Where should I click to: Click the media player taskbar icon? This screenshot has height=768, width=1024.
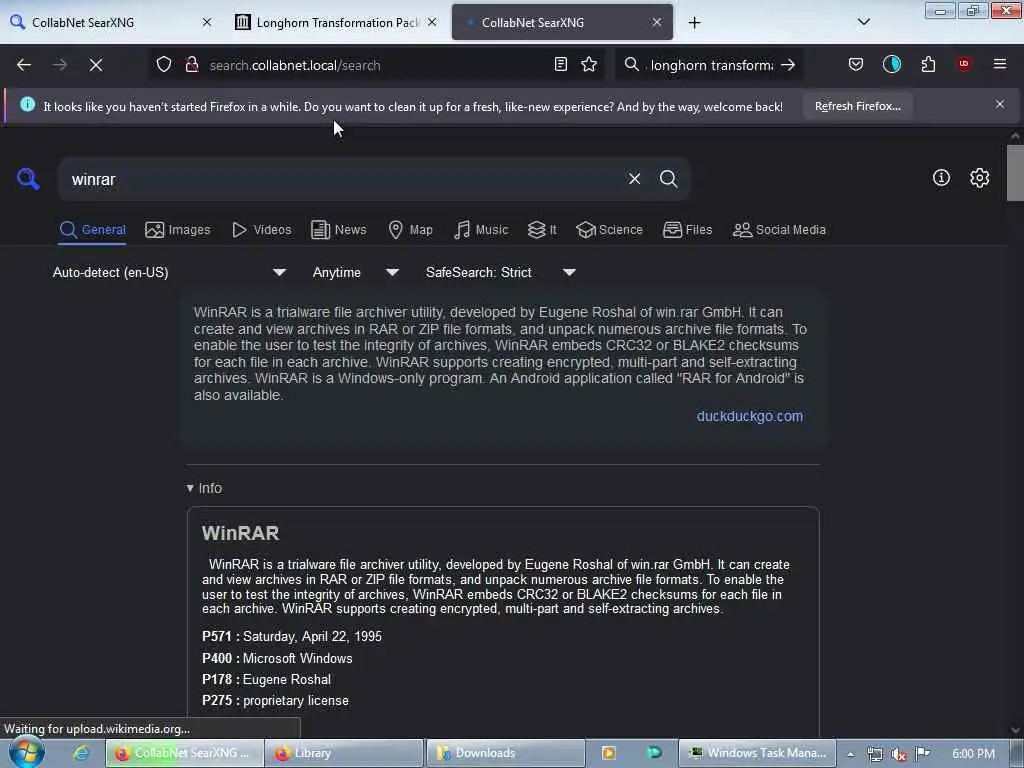pos(609,753)
